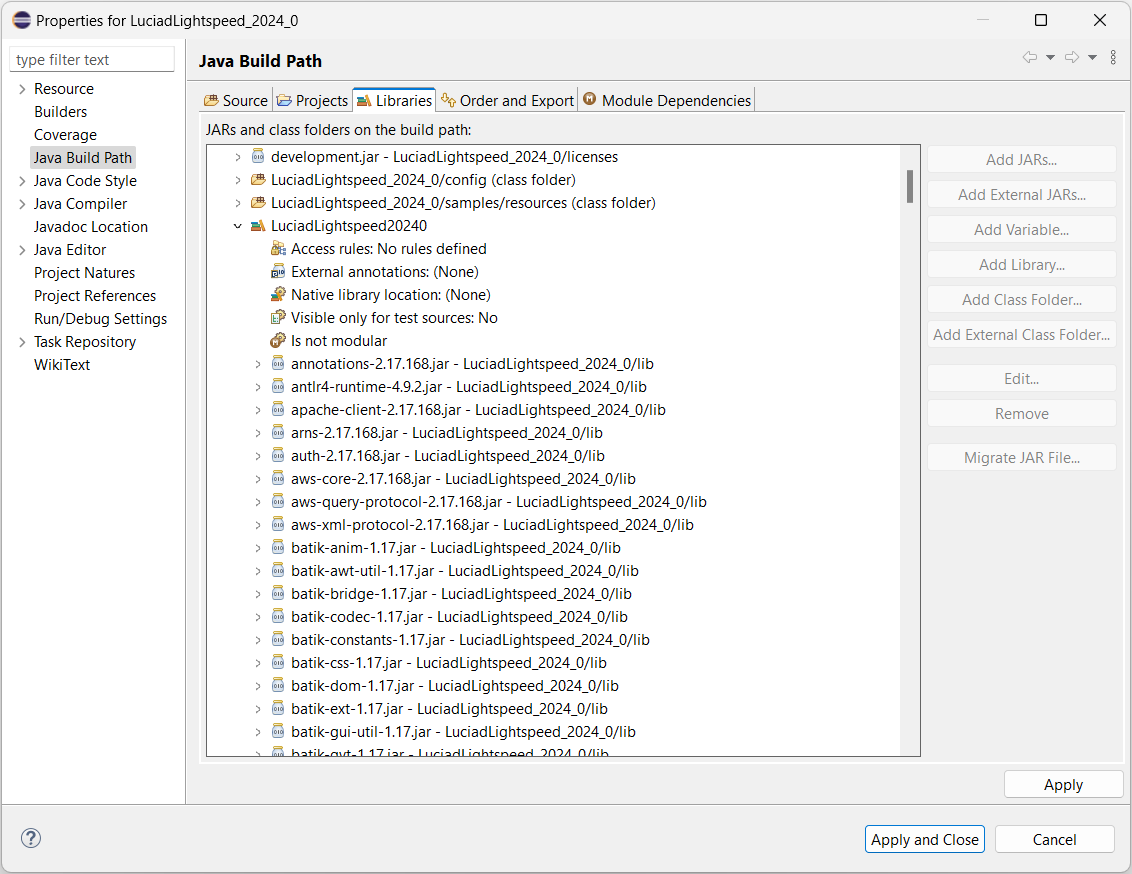Click the Visible only for test sources icon

[278, 318]
